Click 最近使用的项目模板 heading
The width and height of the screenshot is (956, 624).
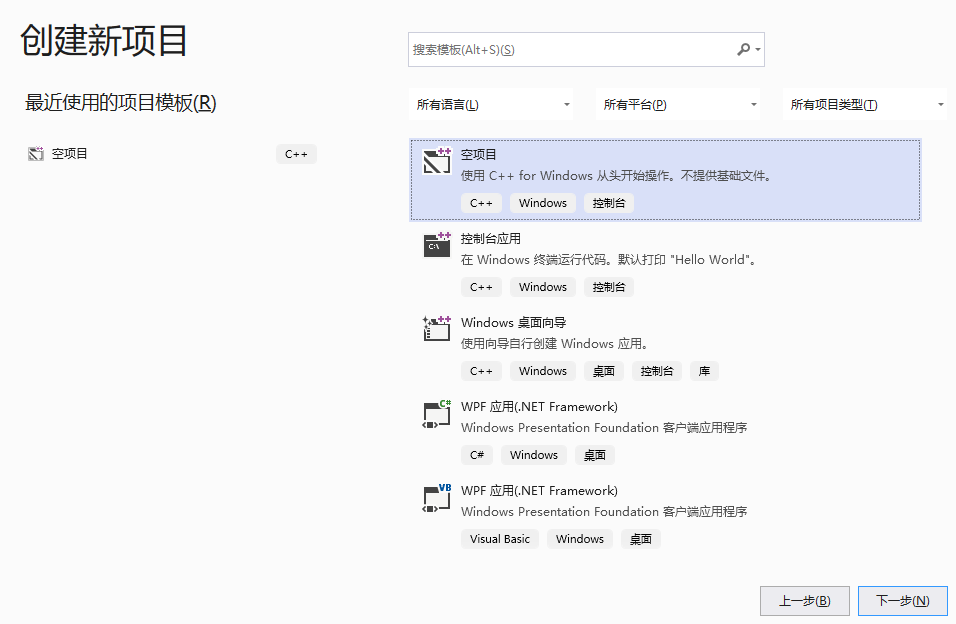[121, 102]
